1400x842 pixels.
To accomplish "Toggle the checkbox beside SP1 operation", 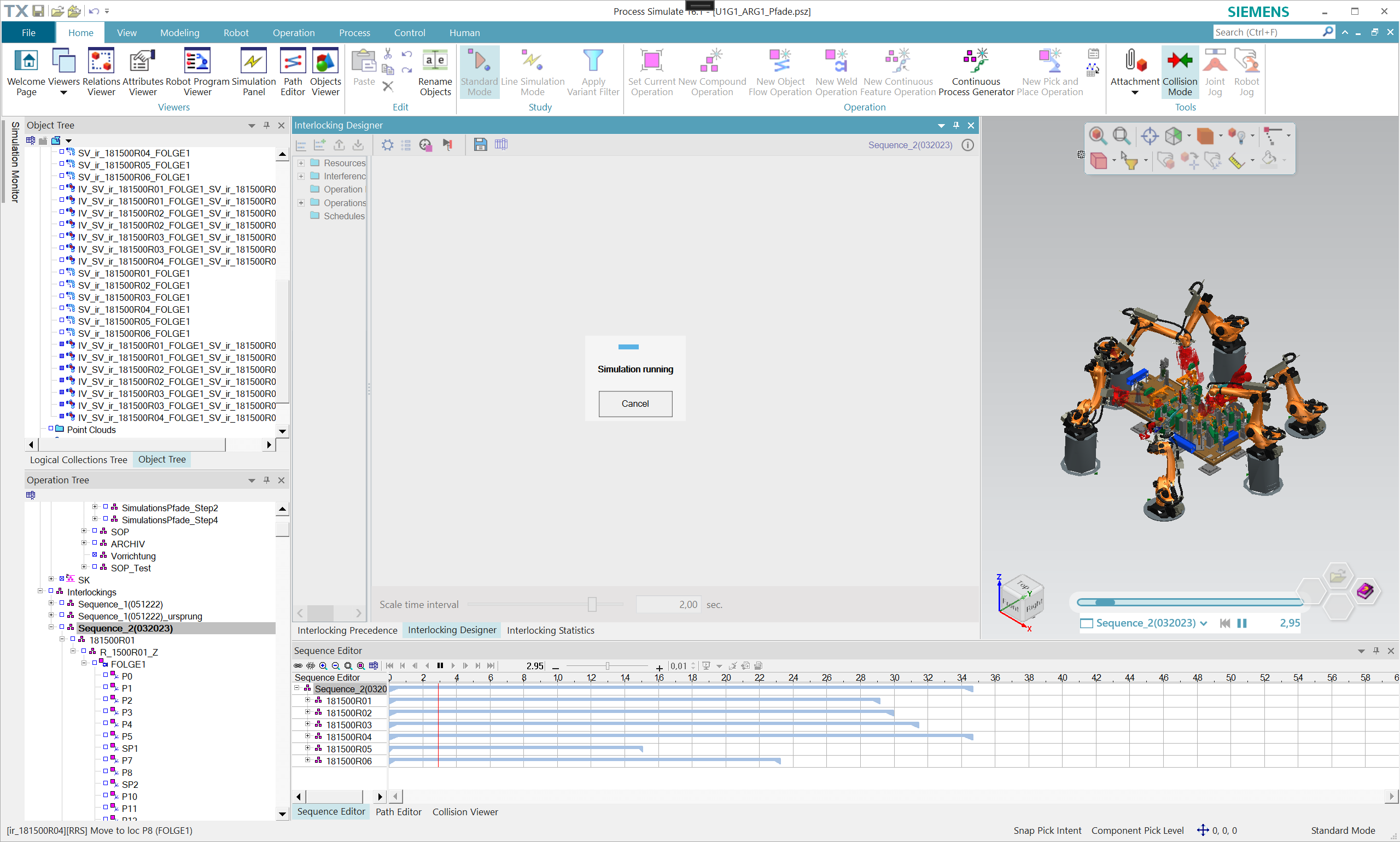I will coord(106,747).
